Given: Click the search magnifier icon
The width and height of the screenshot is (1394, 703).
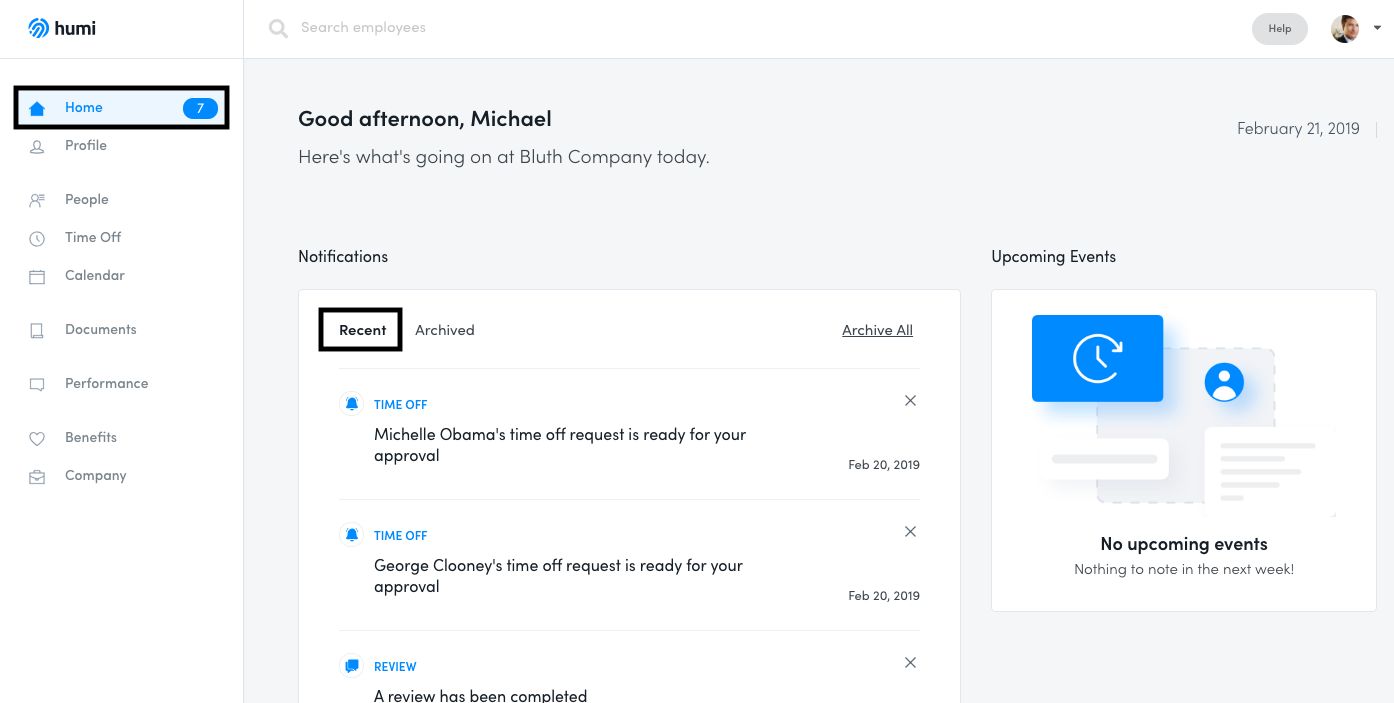Looking at the screenshot, I should pos(278,28).
